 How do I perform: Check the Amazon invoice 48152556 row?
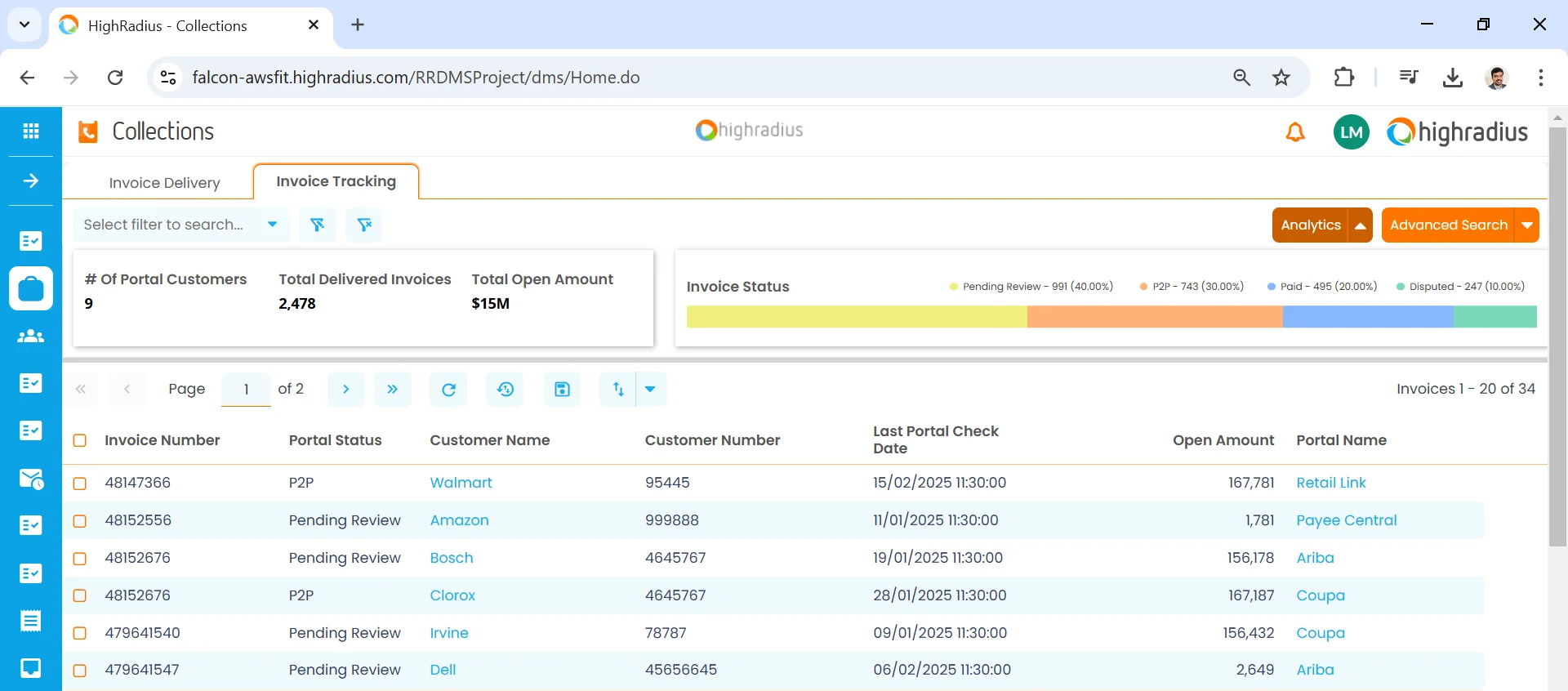tap(80, 521)
